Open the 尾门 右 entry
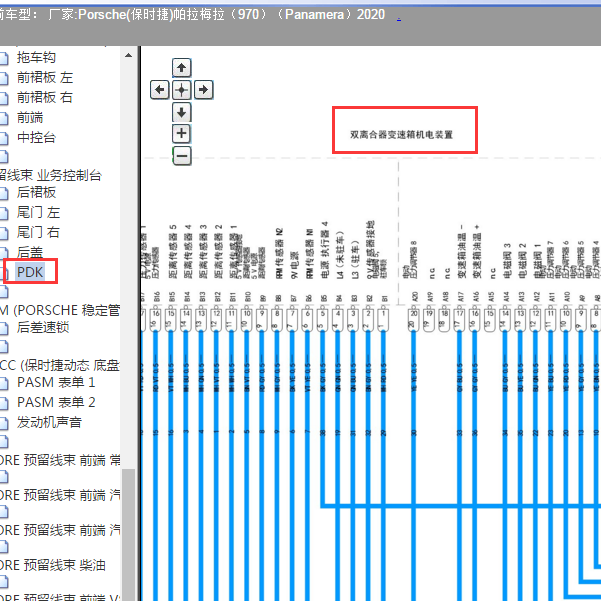The width and height of the screenshot is (601, 601). click(38, 232)
